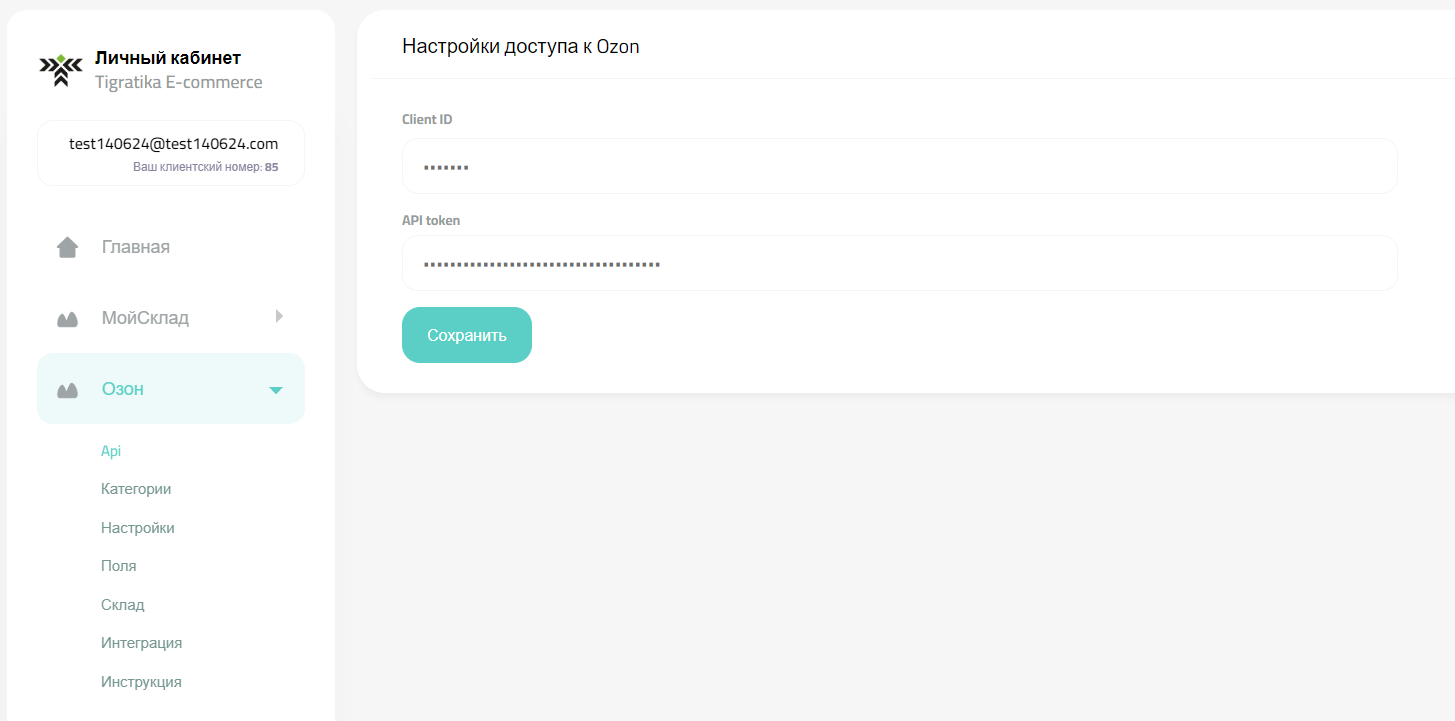Viewport: 1455px width, 721px height.
Task: Open the Поля submenu item
Action: [x=119, y=566]
